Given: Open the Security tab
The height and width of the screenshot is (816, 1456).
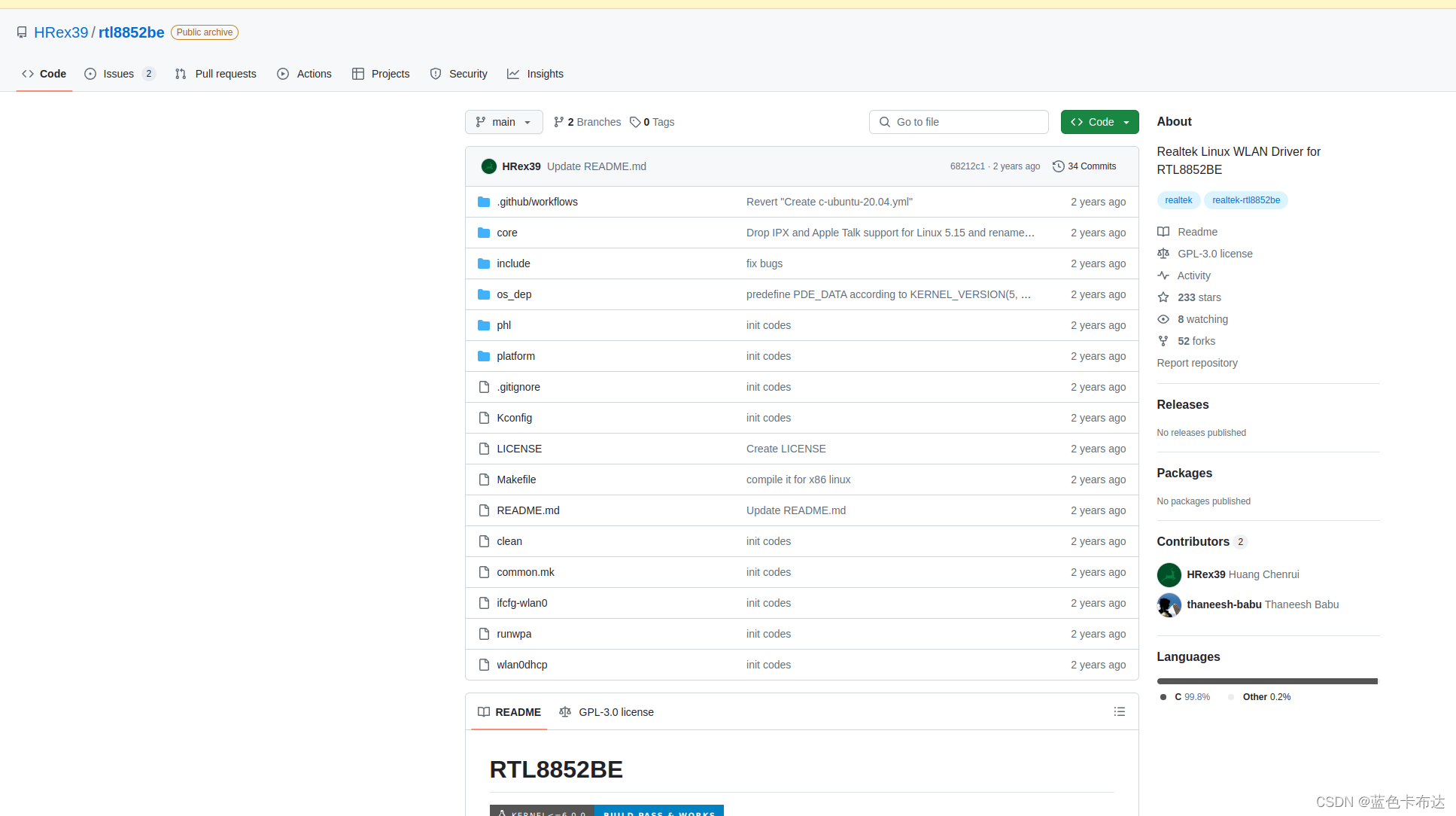Looking at the screenshot, I should point(459,74).
